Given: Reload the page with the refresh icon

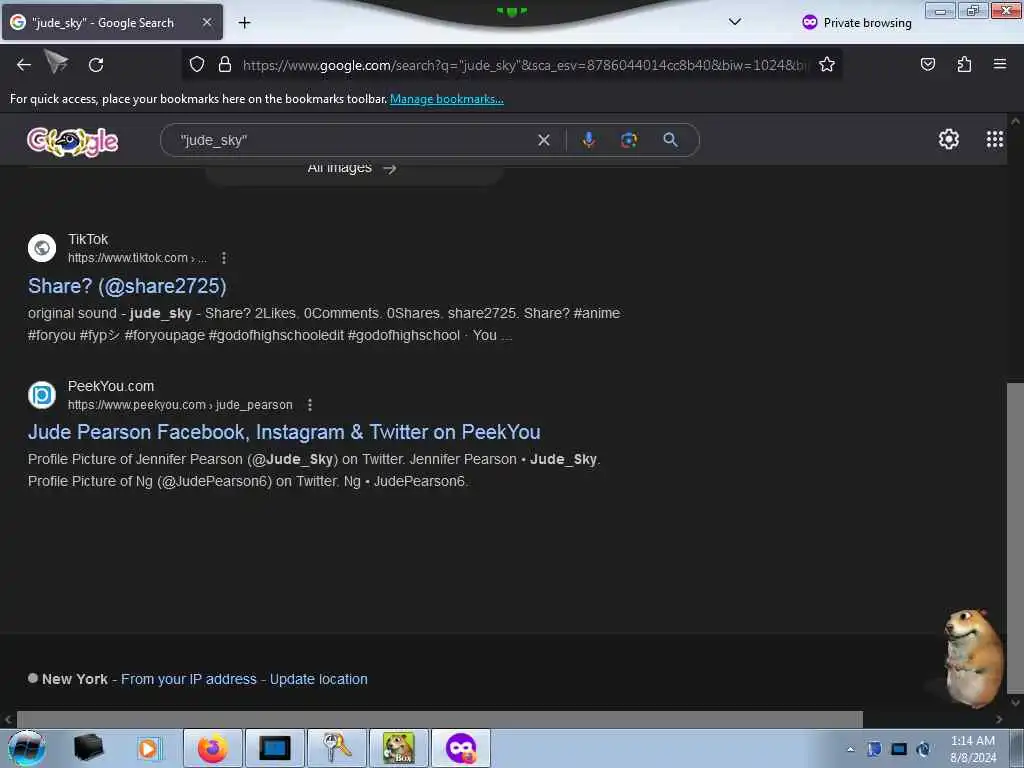Looking at the screenshot, I should 96,65.
